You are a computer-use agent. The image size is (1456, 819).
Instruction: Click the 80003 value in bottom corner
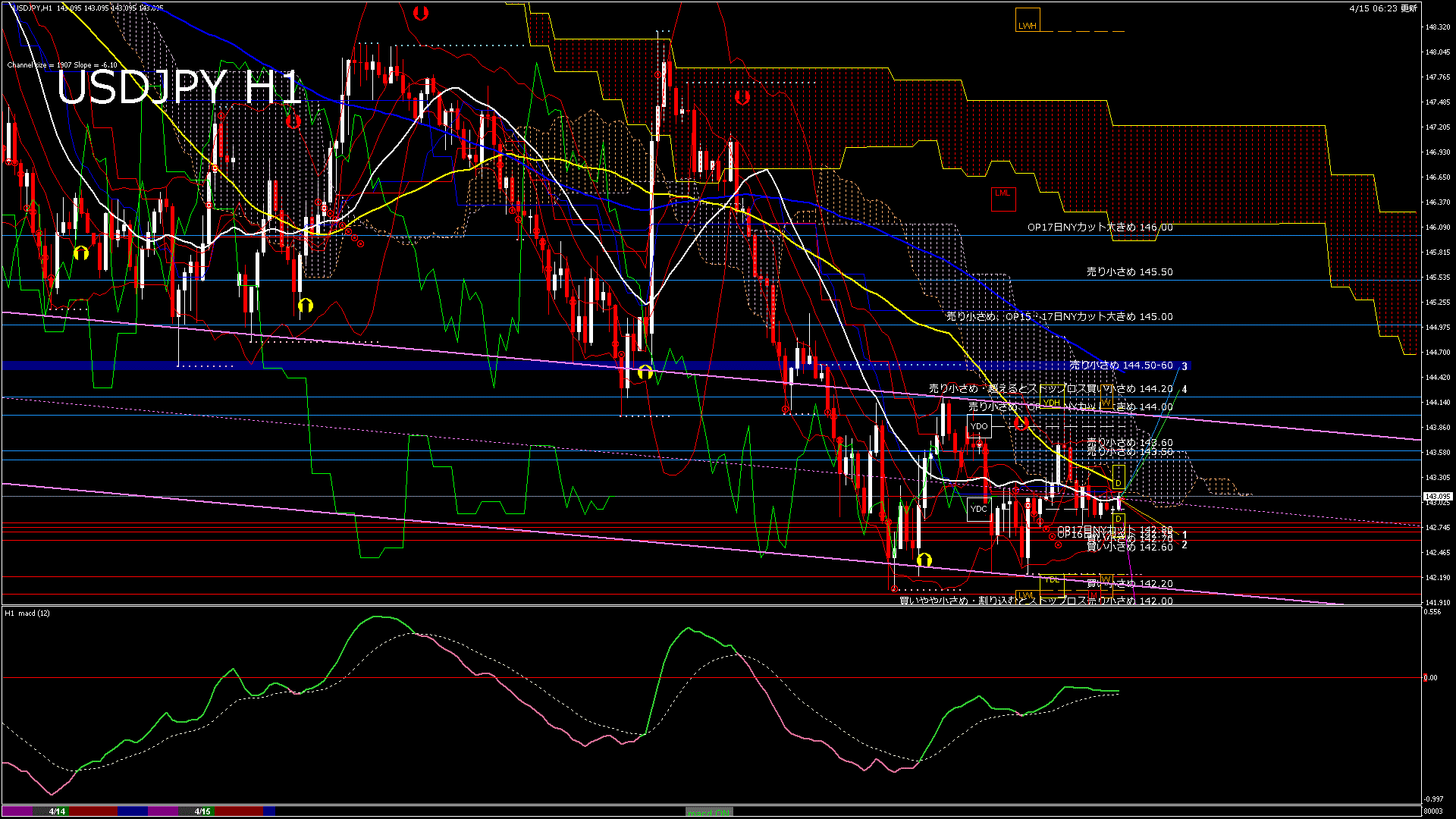(x=1432, y=811)
